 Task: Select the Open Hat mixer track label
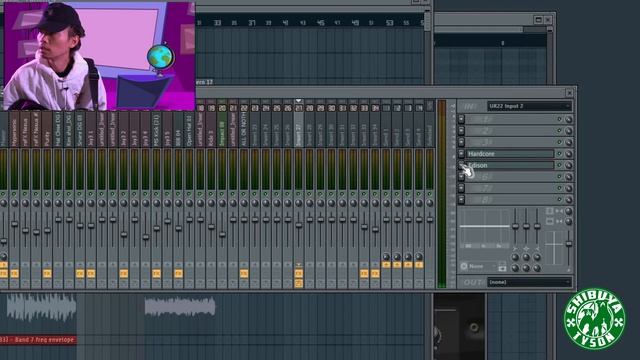[x=189, y=129]
